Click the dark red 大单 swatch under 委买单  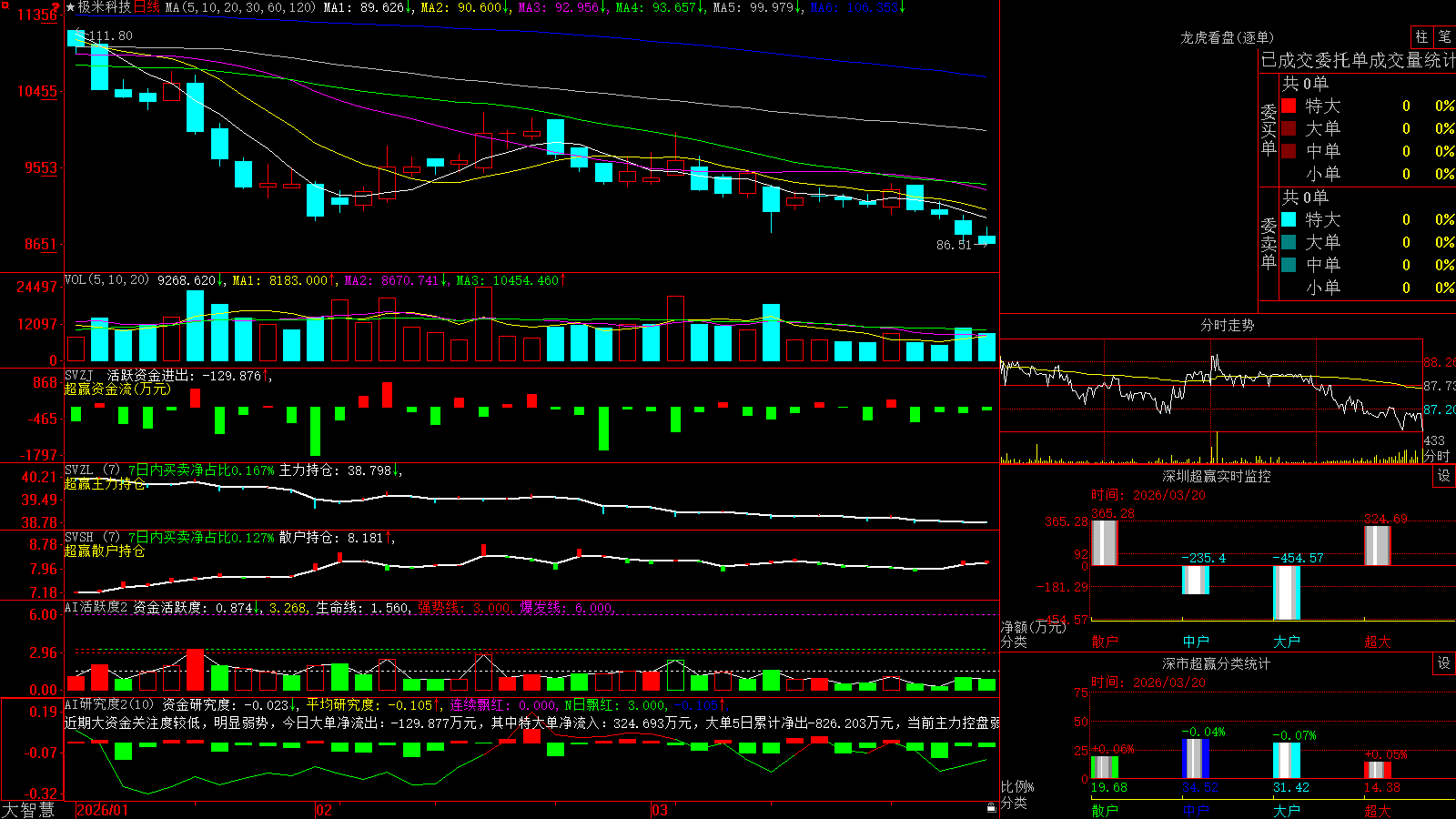coord(1289,128)
